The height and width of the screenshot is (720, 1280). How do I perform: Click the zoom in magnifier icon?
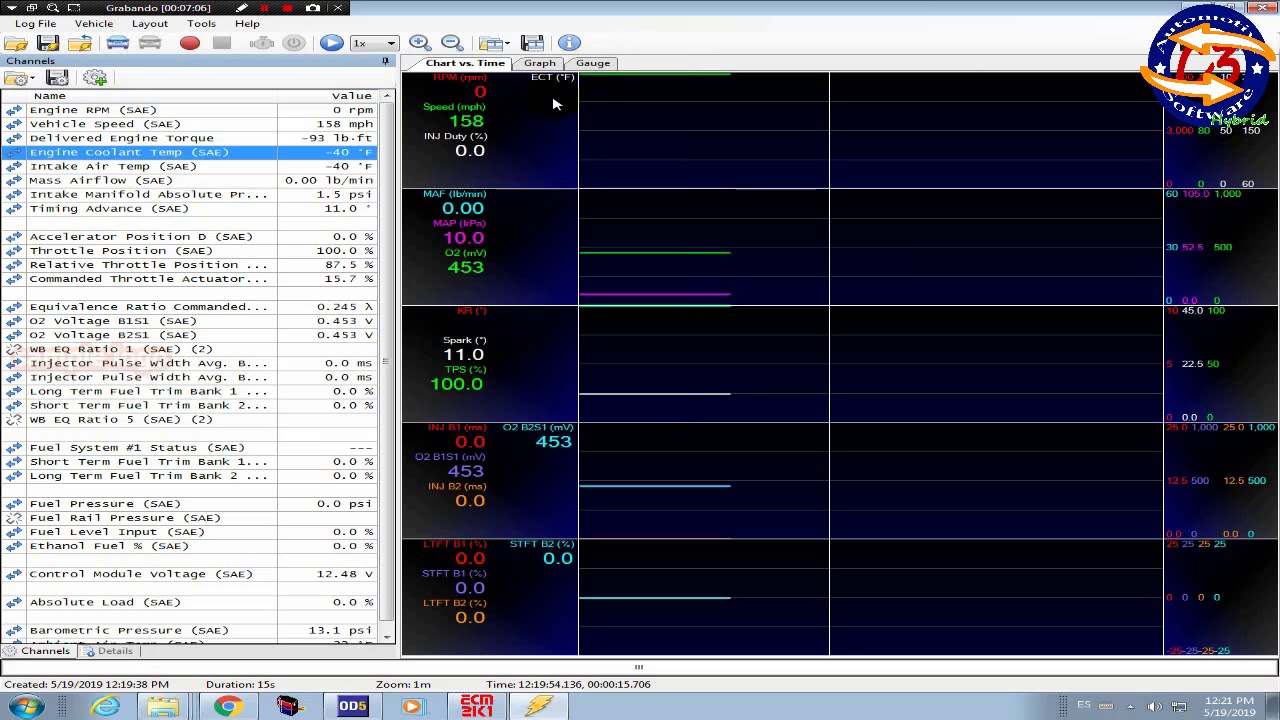419,43
